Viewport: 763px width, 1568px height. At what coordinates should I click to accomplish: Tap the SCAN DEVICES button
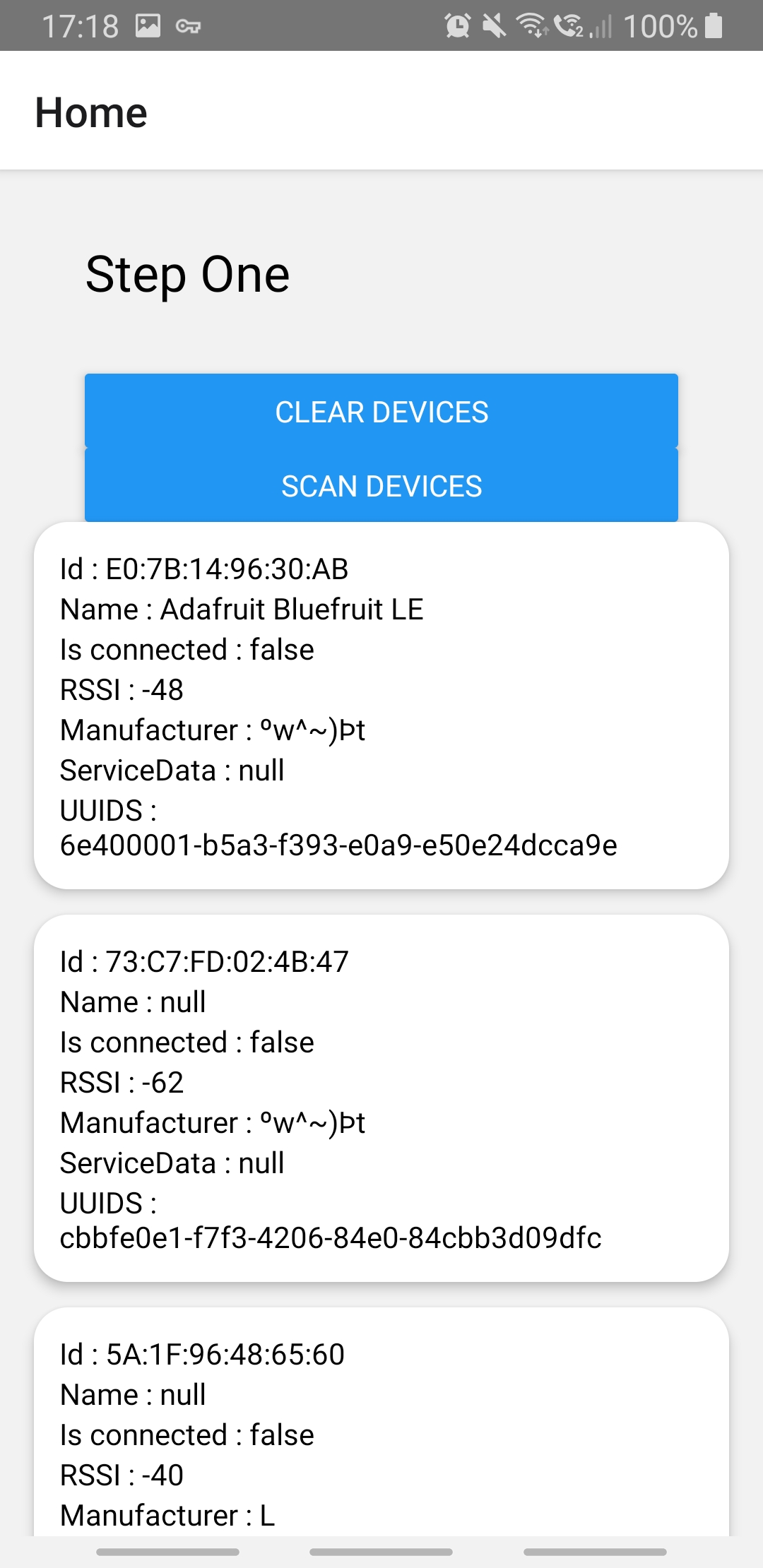381,486
